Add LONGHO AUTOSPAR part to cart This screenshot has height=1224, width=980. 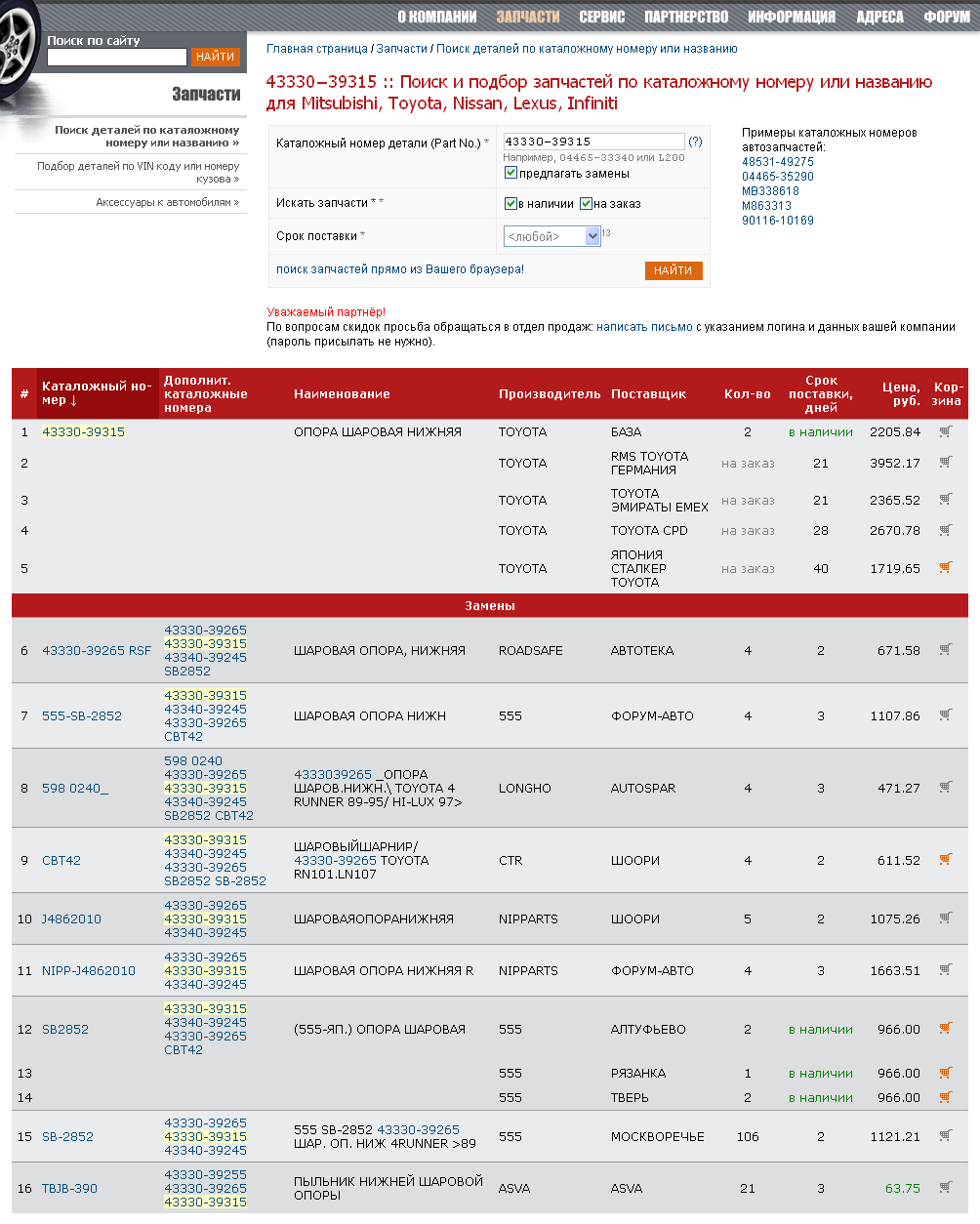[x=945, y=787]
